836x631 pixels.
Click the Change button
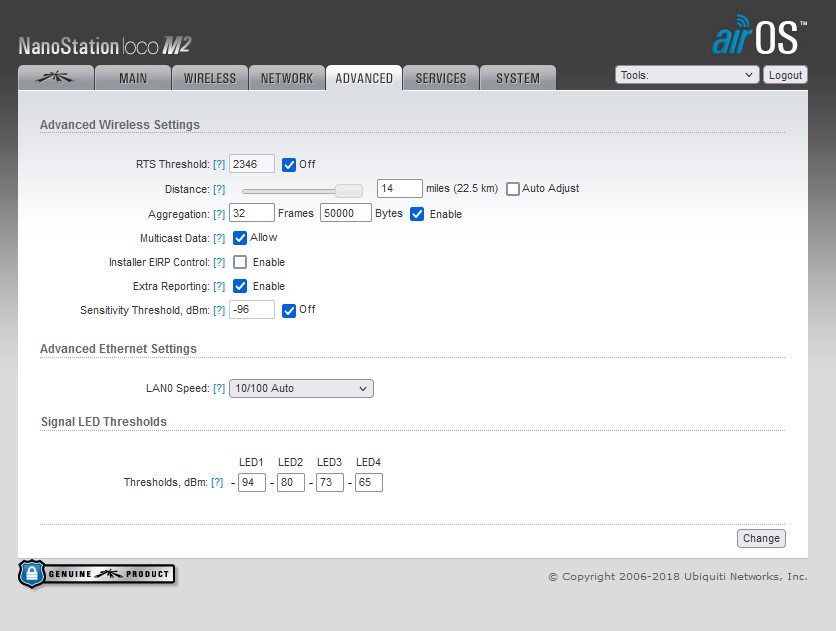tap(761, 538)
